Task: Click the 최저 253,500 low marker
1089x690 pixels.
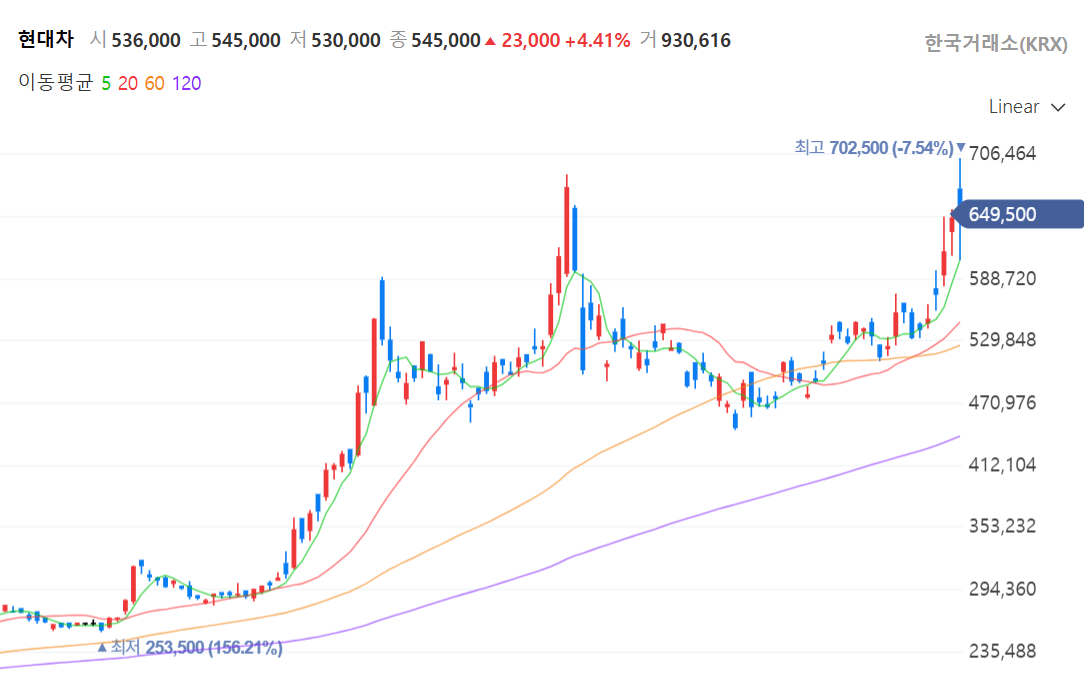Action: coord(190,648)
